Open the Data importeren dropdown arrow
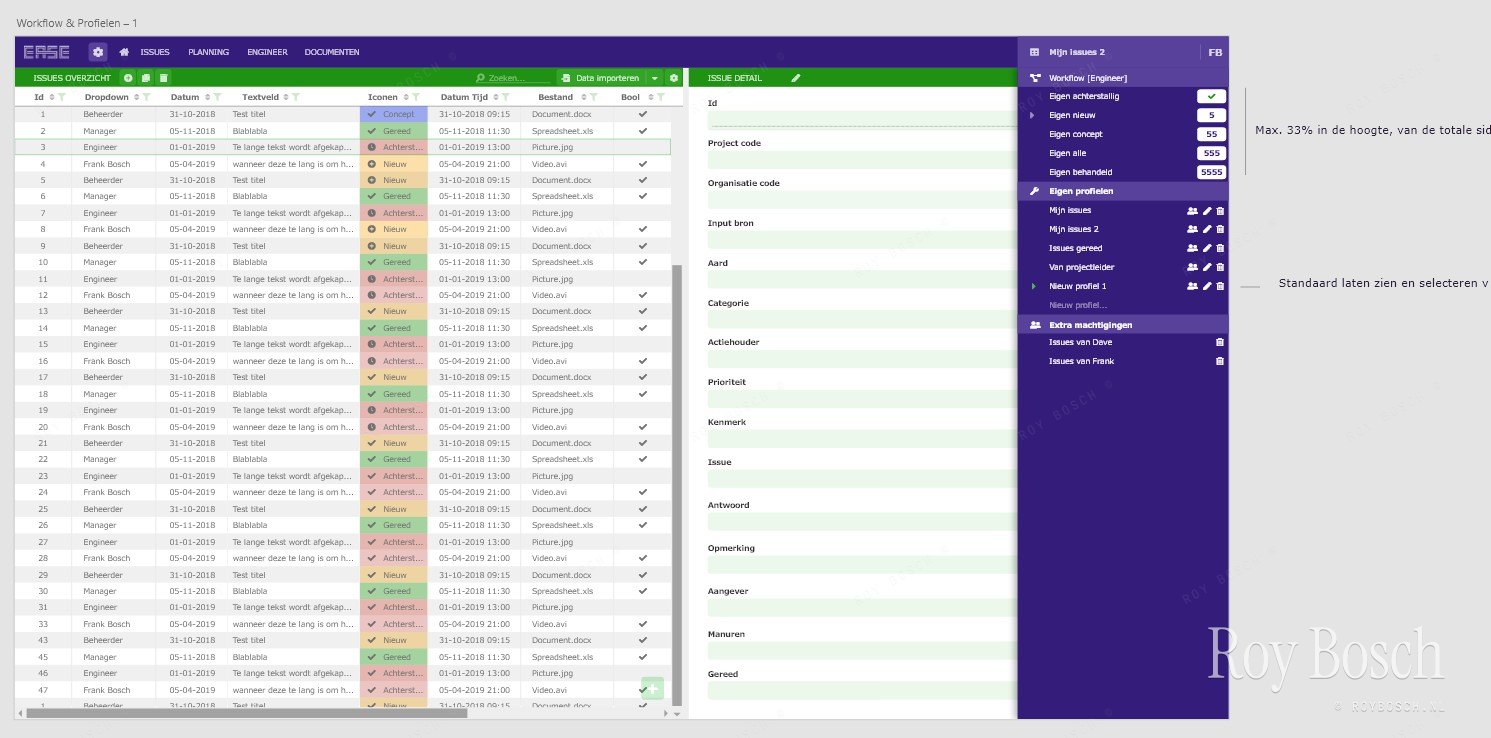The width and height of the screenshot is (1491, 738). (654, 78)
